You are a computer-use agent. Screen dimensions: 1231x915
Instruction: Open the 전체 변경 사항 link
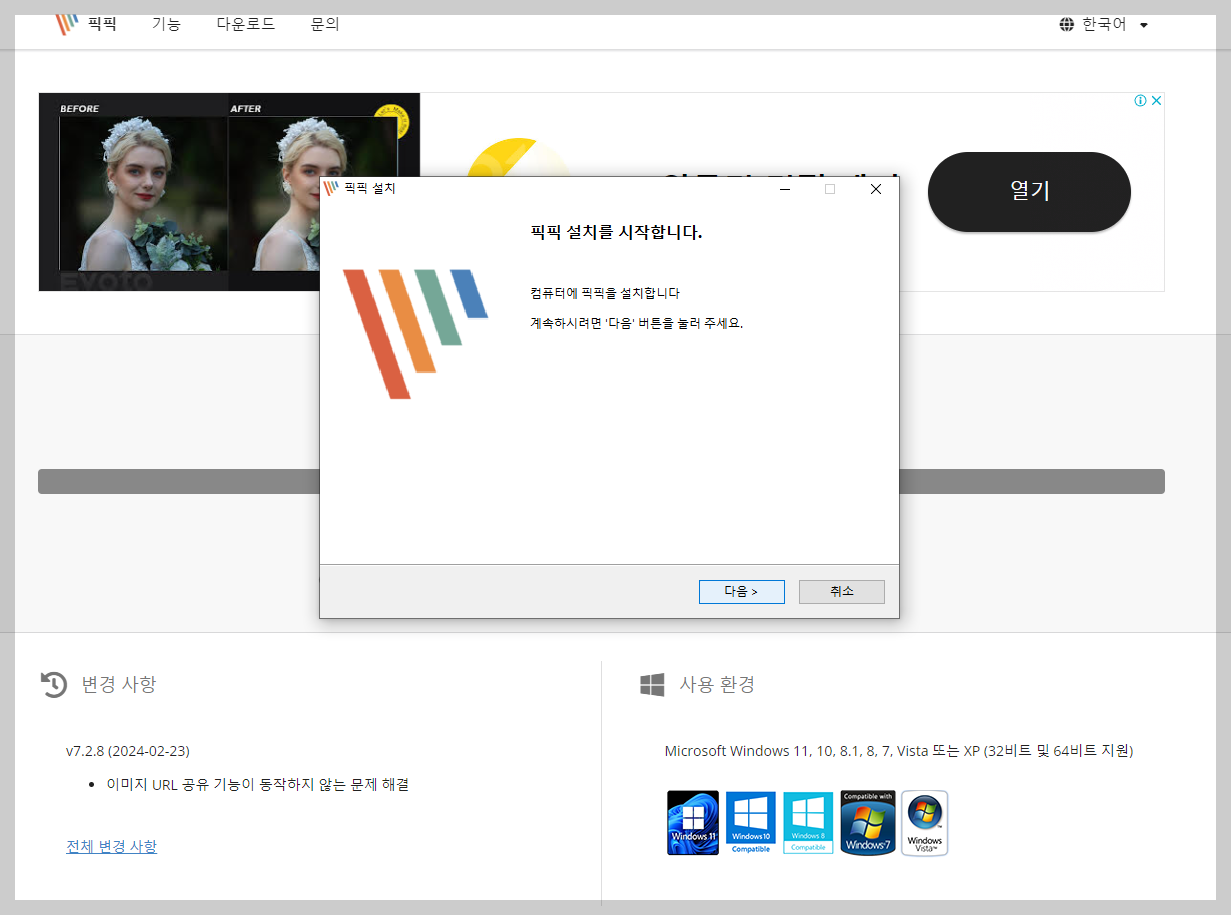click(x=111, y=845)
